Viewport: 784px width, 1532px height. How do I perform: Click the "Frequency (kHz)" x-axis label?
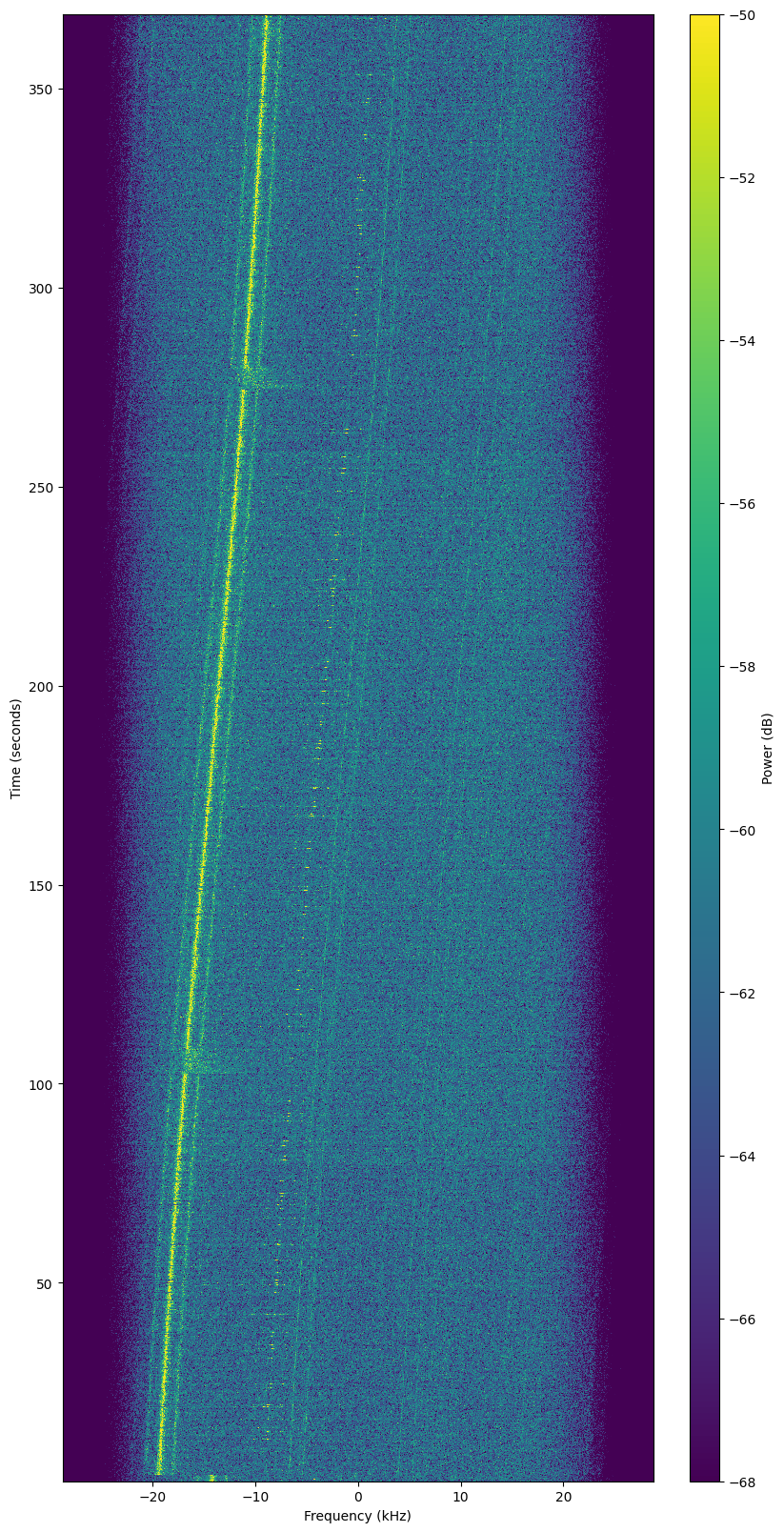point(357,1516)
